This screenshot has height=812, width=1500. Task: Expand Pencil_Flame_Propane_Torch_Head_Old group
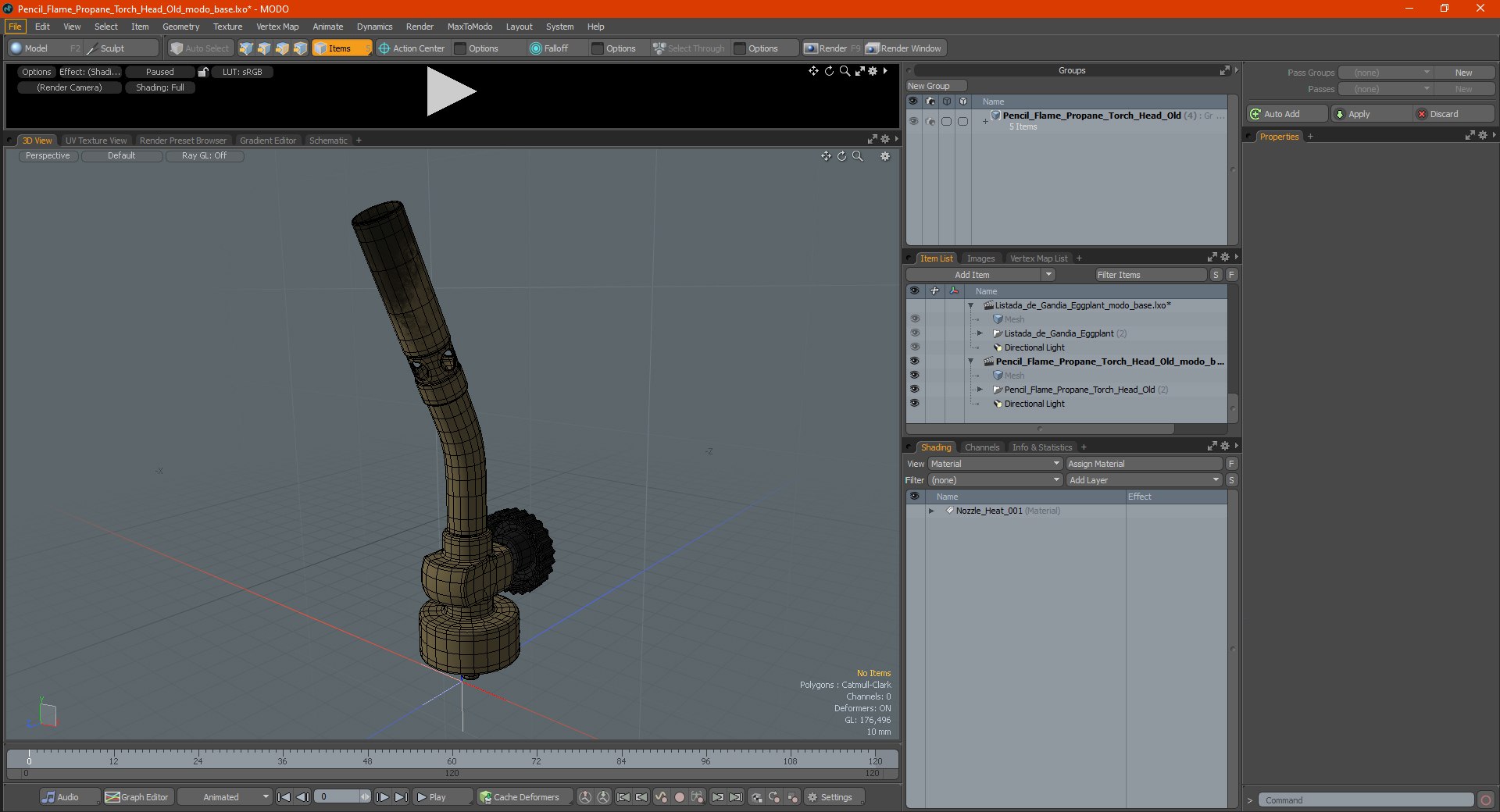(985, 121)
